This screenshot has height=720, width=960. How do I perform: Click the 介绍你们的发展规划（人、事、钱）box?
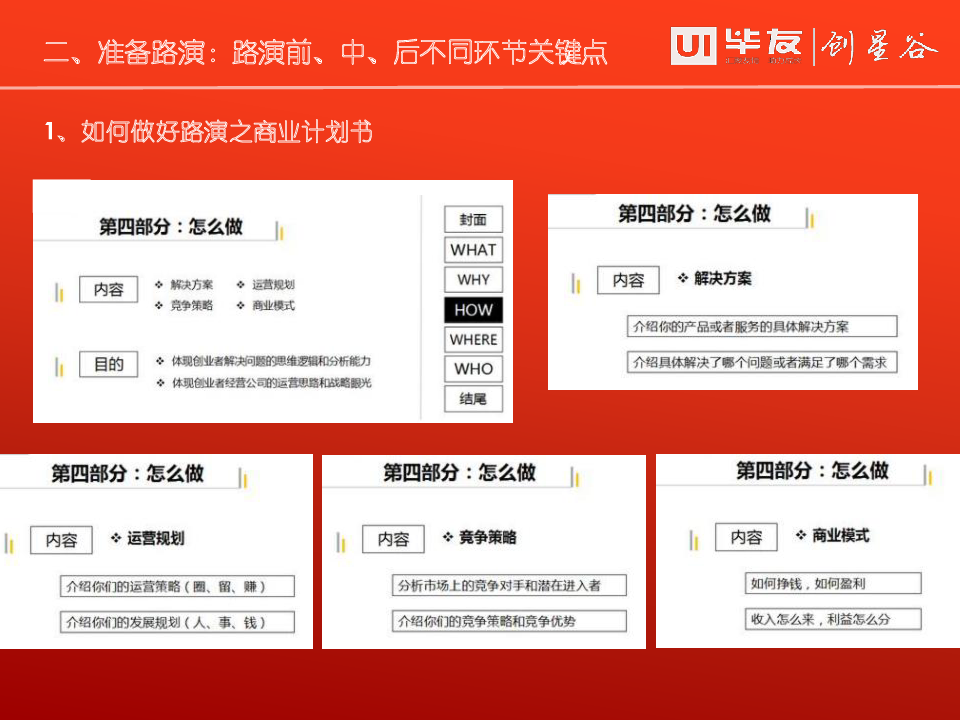(177, 622)
